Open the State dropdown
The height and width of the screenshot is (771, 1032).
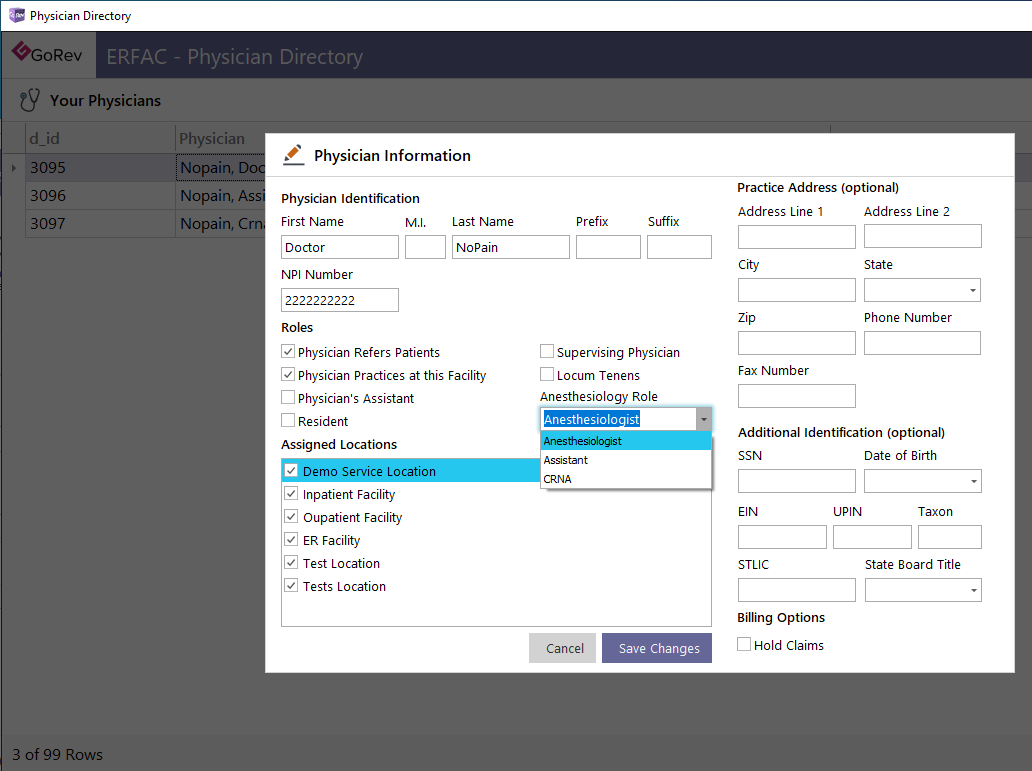coord(972,290)
